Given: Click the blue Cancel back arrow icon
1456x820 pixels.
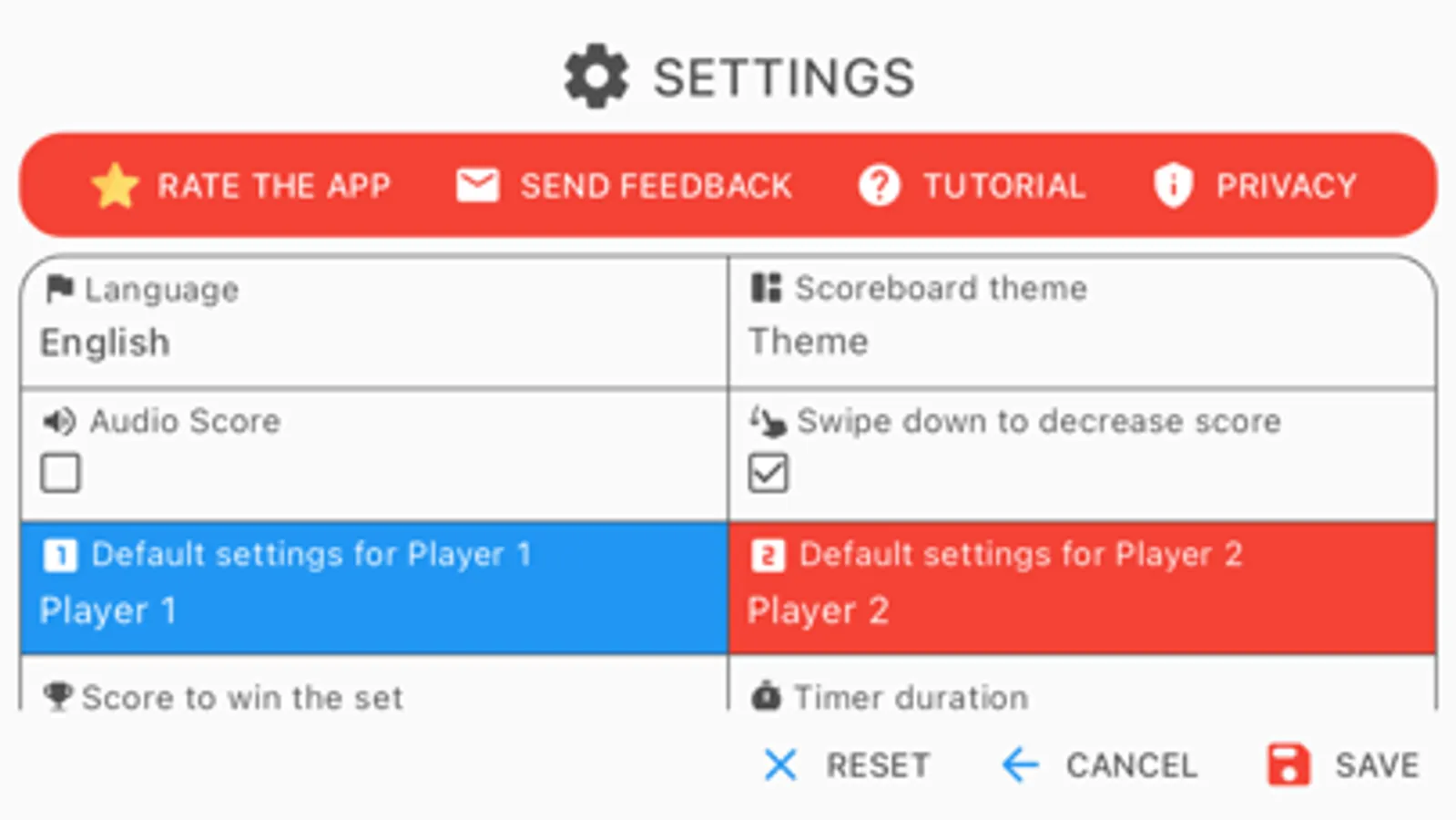Looking at the screenshot, I should click(1020, 764).
